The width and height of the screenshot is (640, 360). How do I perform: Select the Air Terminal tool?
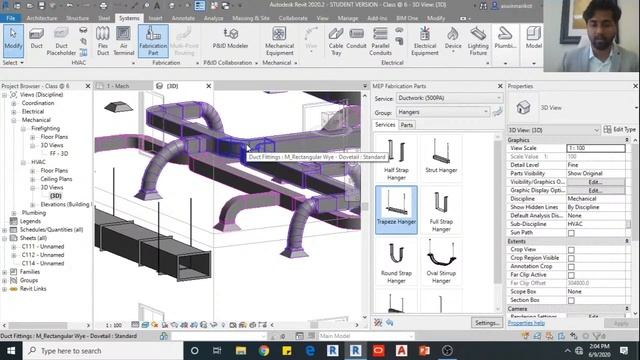click(x=124, y=41)
